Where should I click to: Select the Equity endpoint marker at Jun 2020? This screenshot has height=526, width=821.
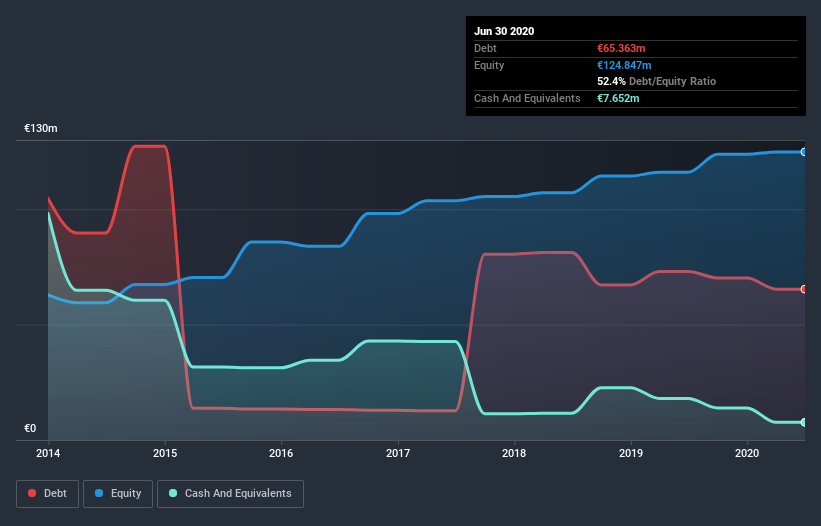click(x=804, y=152)
